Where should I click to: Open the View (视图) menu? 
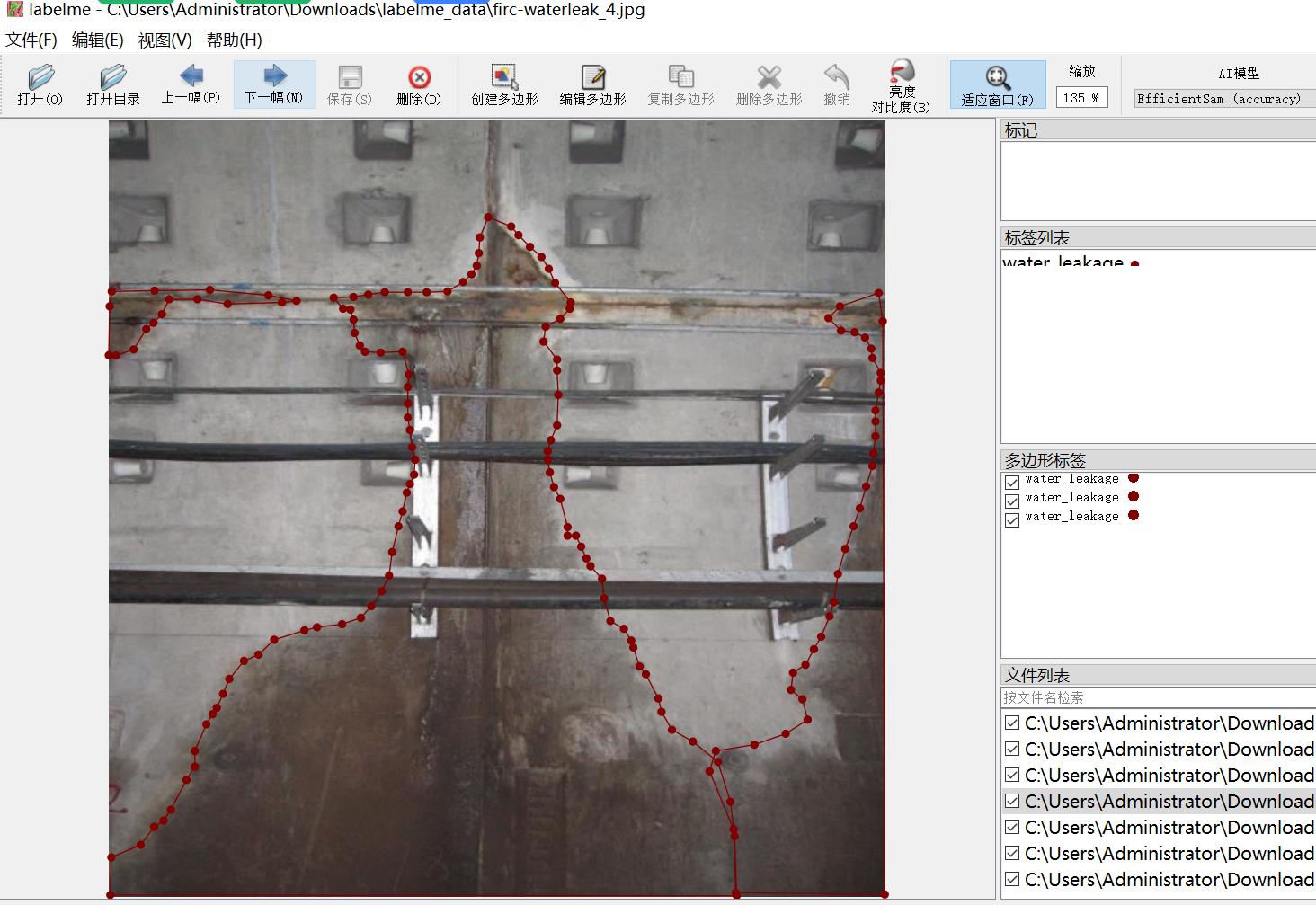coord(164,40)
